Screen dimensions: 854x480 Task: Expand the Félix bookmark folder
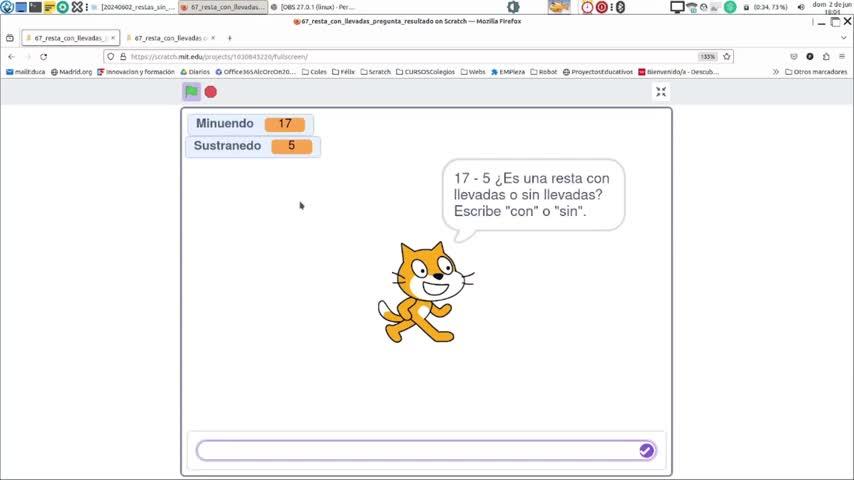click(x=343, y=72)
